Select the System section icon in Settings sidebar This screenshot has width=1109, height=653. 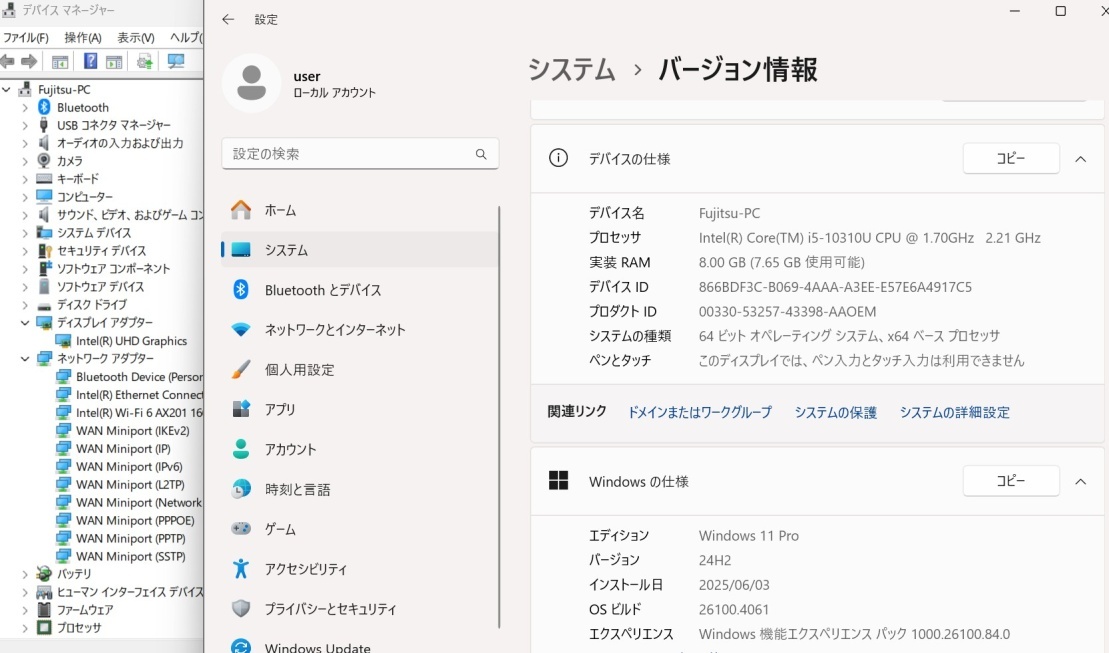[x=239, y=250]
